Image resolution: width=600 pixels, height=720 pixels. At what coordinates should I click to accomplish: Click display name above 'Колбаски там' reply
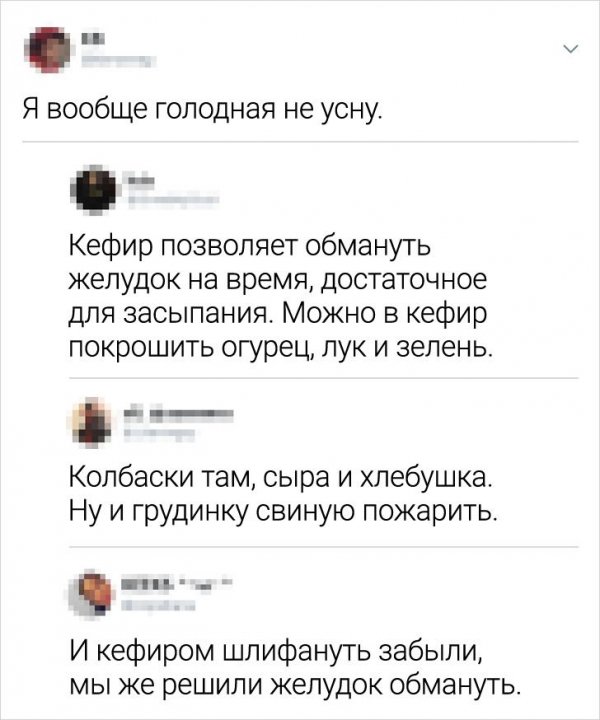[180, 412]
